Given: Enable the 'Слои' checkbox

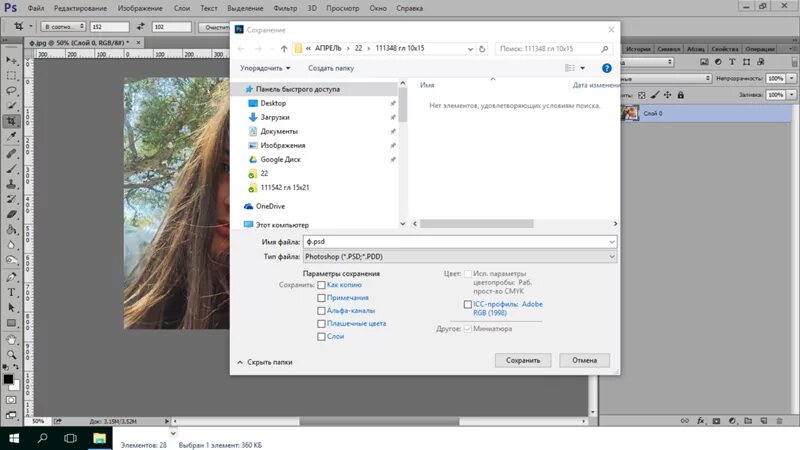Looking at the screenshot, I should 321,336.
